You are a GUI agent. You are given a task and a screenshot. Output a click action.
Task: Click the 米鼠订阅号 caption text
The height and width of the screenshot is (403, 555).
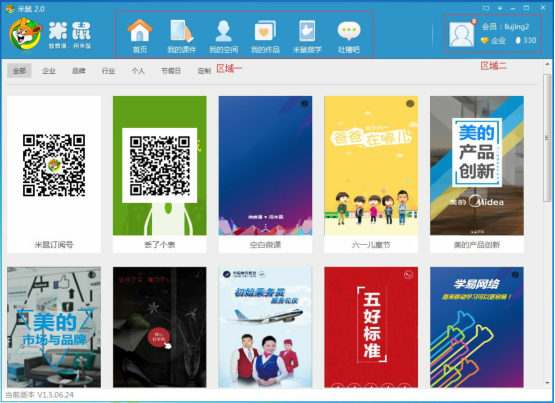pos(54,244)
